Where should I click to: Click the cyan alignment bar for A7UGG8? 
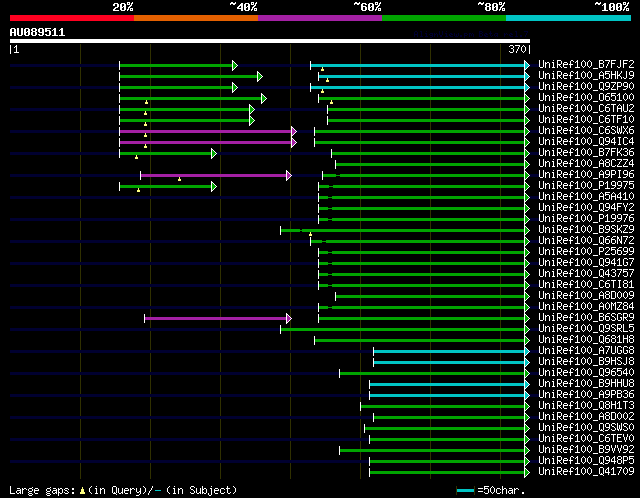click(449, 351)
